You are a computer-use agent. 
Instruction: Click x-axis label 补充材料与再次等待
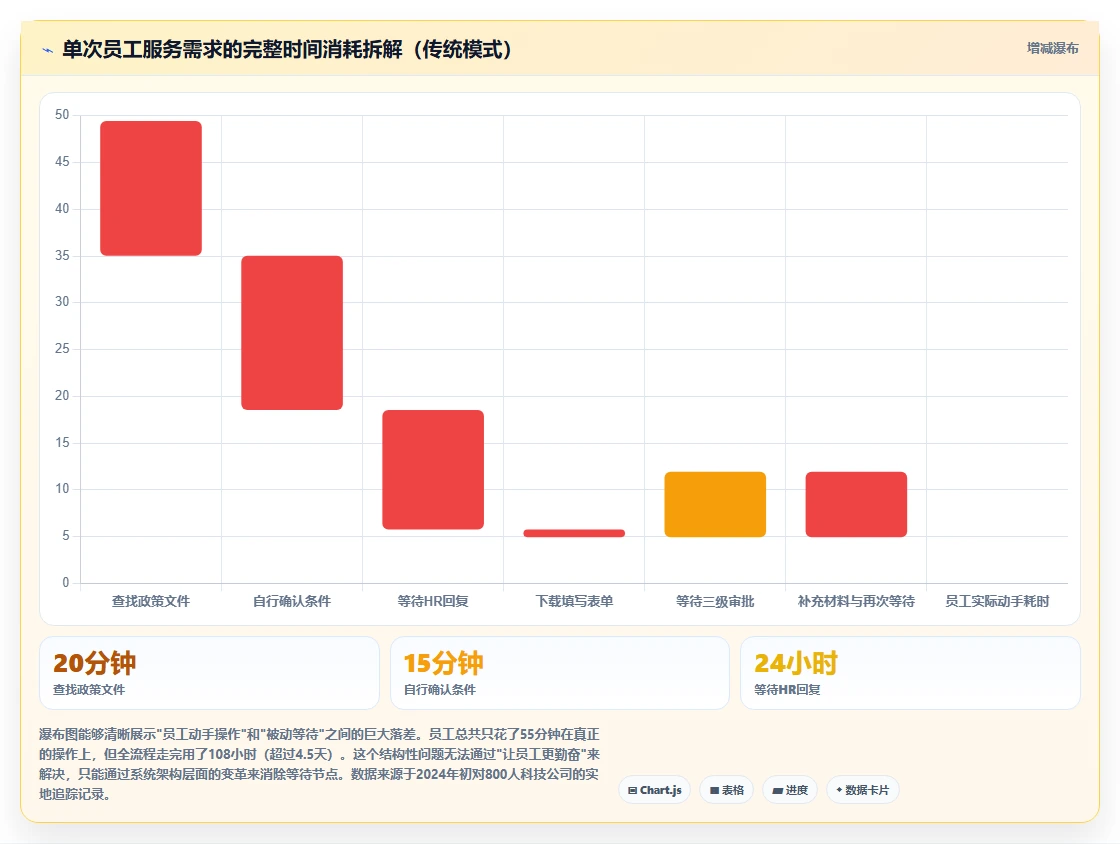pyautogui.click(x=856, y=601)
